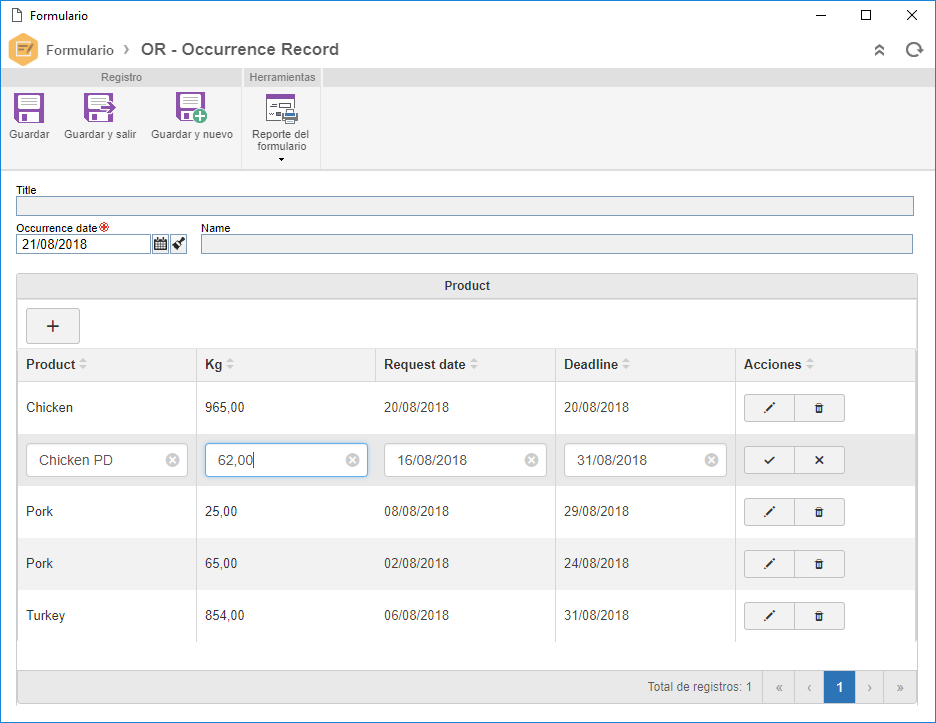Click Formulario breadcrumb link
936x723 pixels.
click(79, 50)
